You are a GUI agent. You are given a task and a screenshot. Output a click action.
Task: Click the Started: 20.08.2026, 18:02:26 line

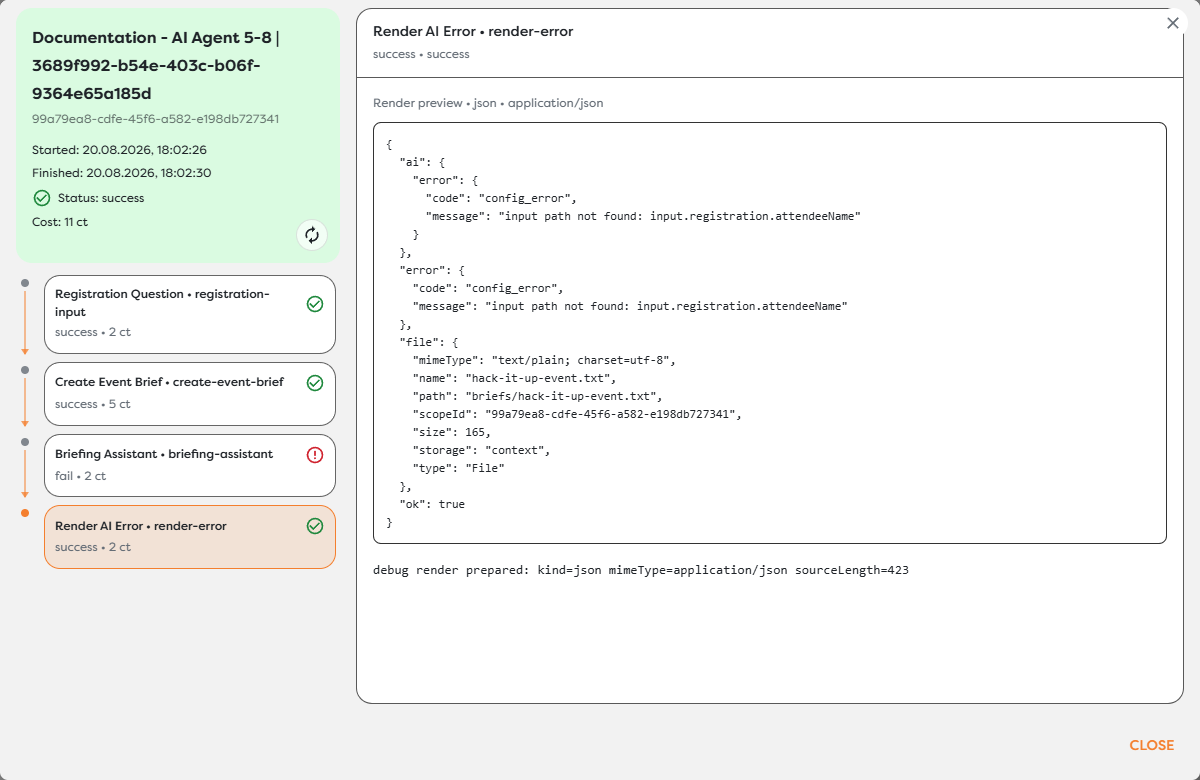click(120, 150)
